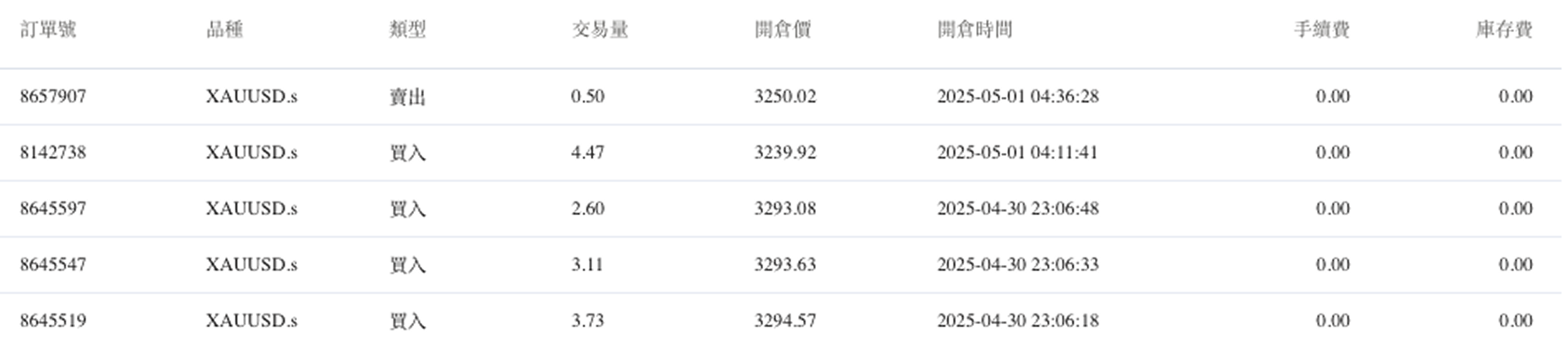This screenshot has height=340, width=1568.
Task: Click the 庫存費 column header
Action: click(1504, 29)
